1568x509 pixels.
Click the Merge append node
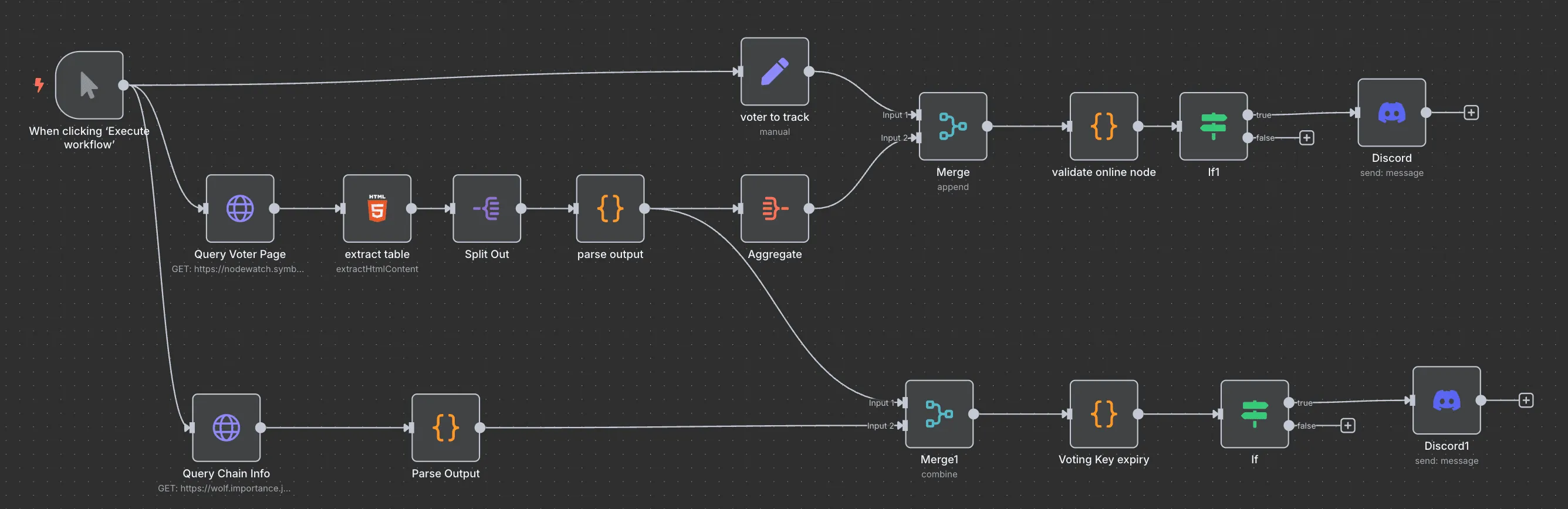952,127
